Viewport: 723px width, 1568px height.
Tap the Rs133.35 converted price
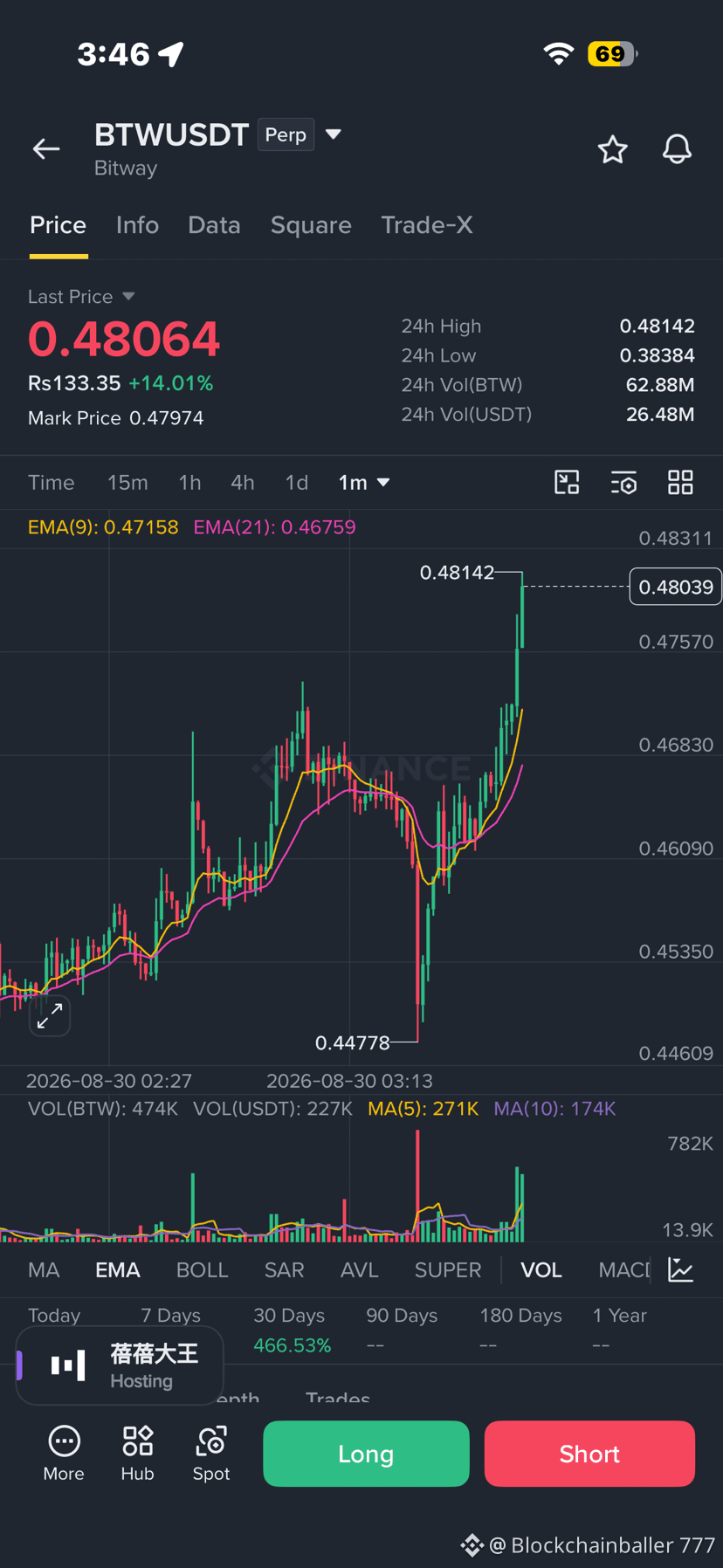pos(74,383)
